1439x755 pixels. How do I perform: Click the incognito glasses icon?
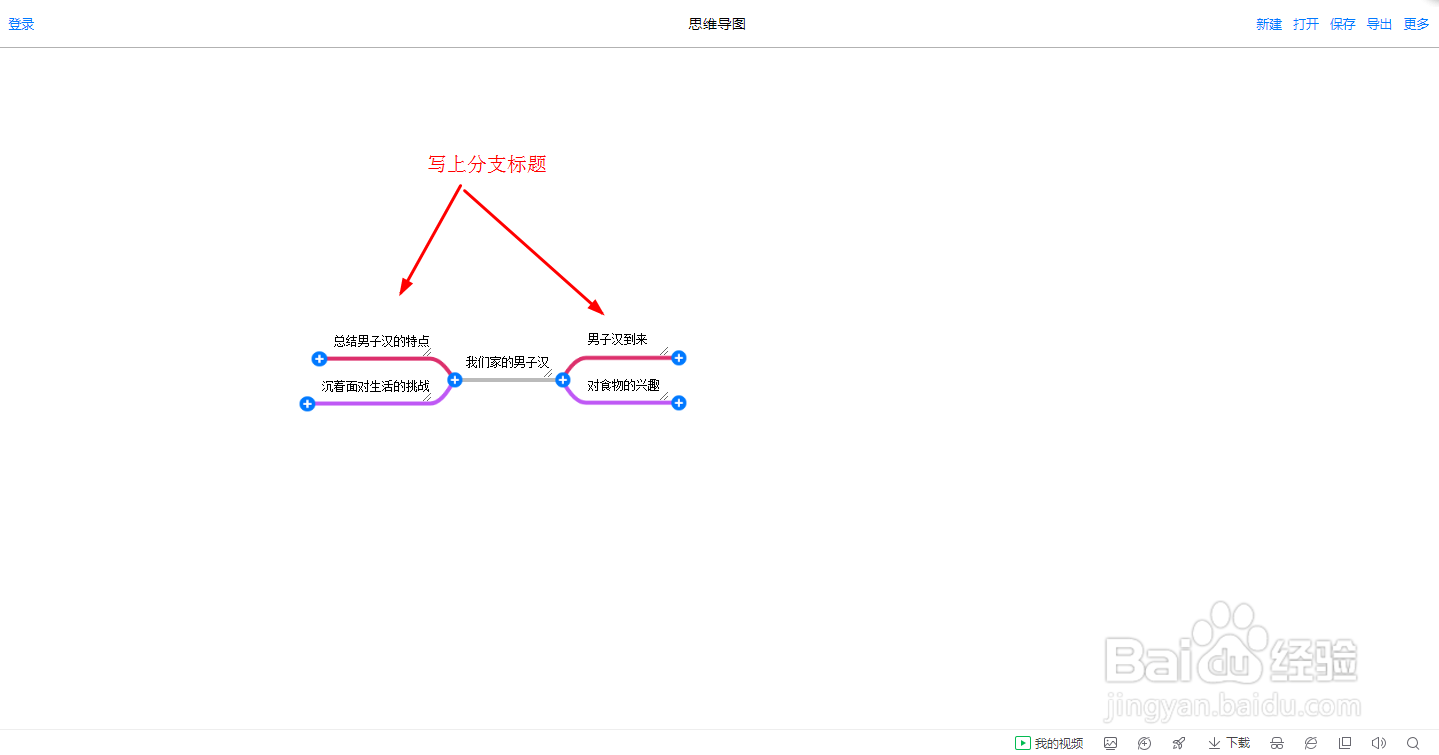1277,743
